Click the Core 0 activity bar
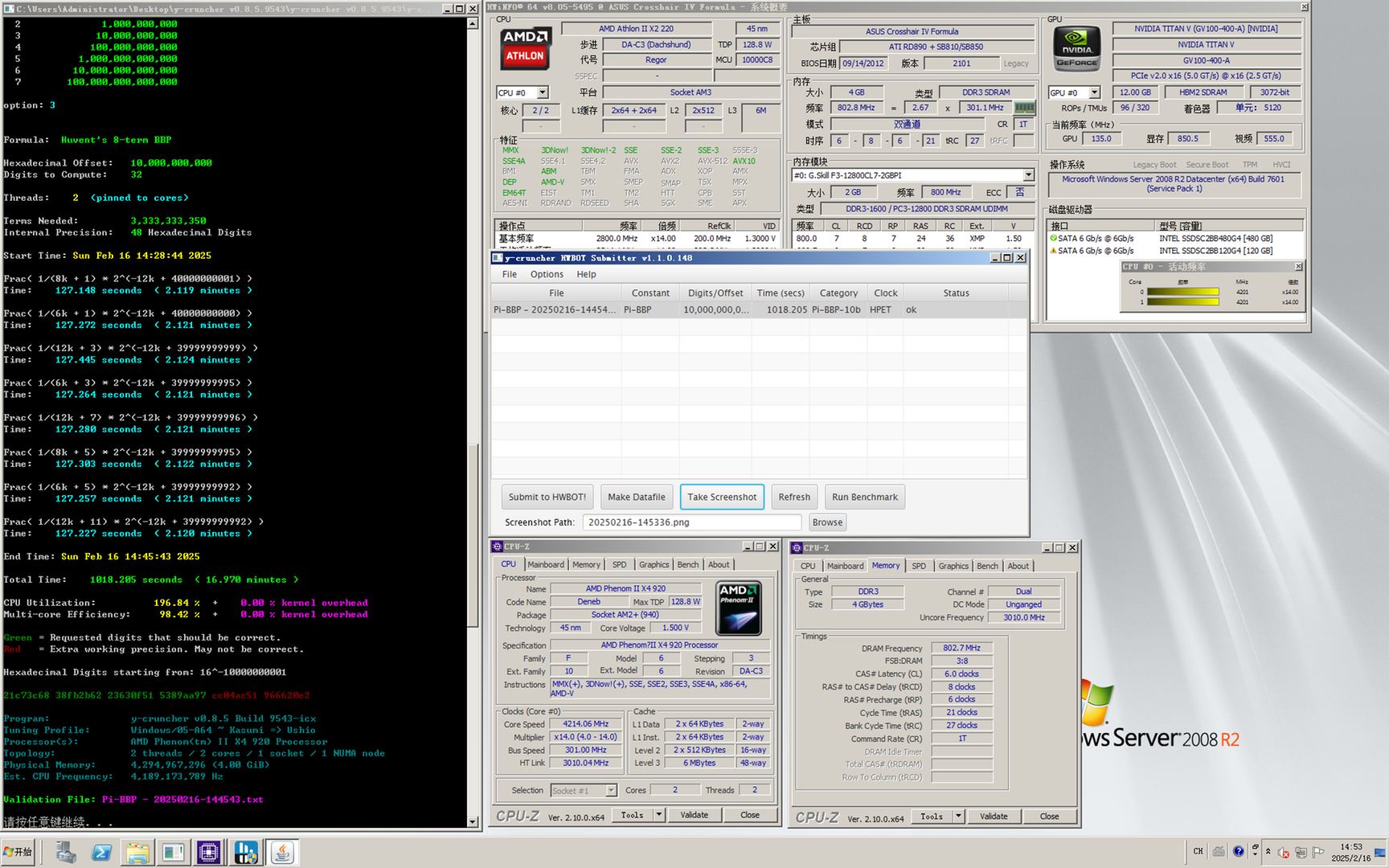The image size is (1389, 868). click(x=1183, y=293)
